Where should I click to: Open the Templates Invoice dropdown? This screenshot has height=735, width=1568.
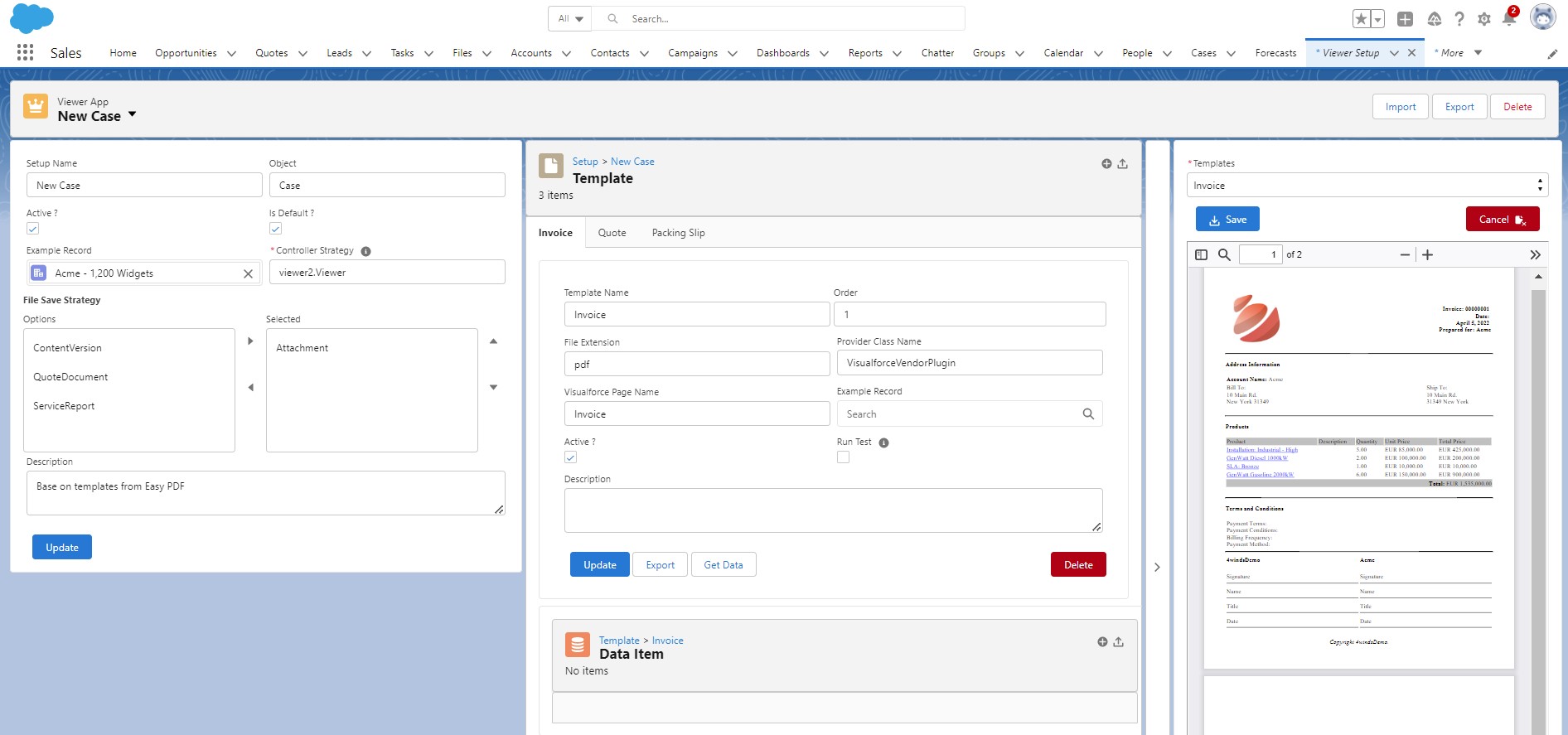tap(1367, 186)
